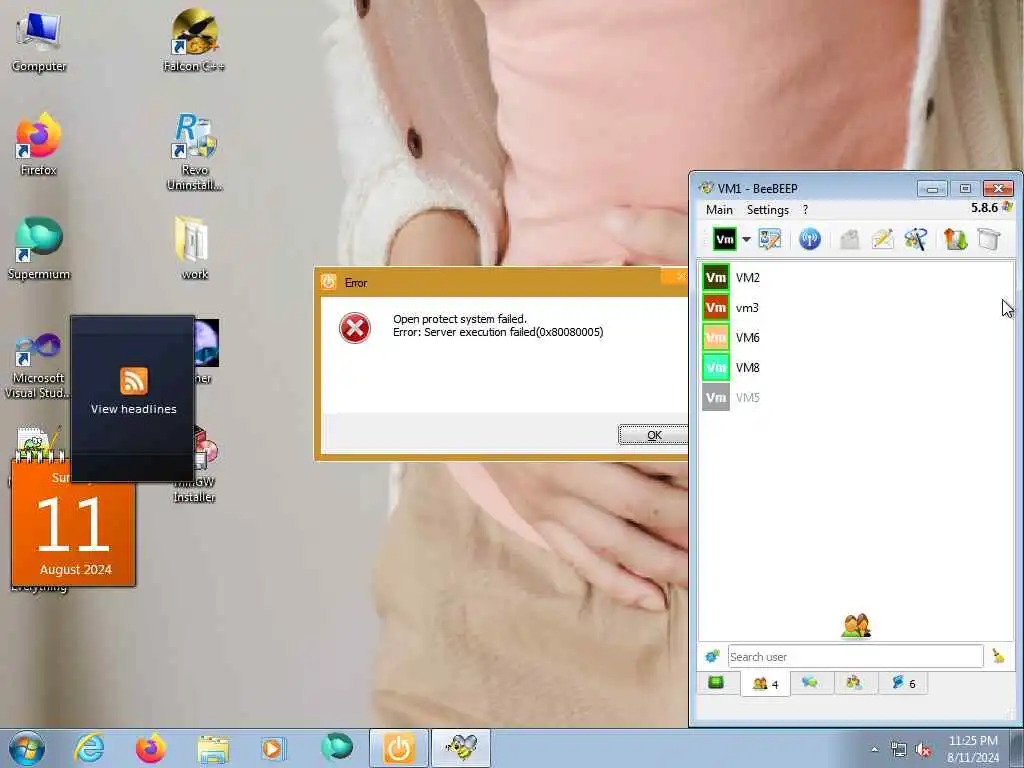Switch to the blue tab showing 6
This screenshot has height=768, width=1024.
(903, 683)
